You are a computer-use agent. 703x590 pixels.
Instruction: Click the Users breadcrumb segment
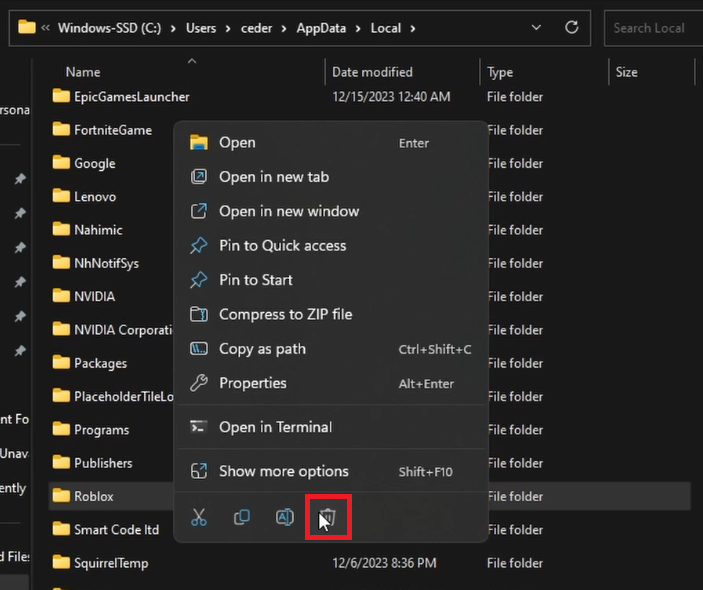point(201,29)
